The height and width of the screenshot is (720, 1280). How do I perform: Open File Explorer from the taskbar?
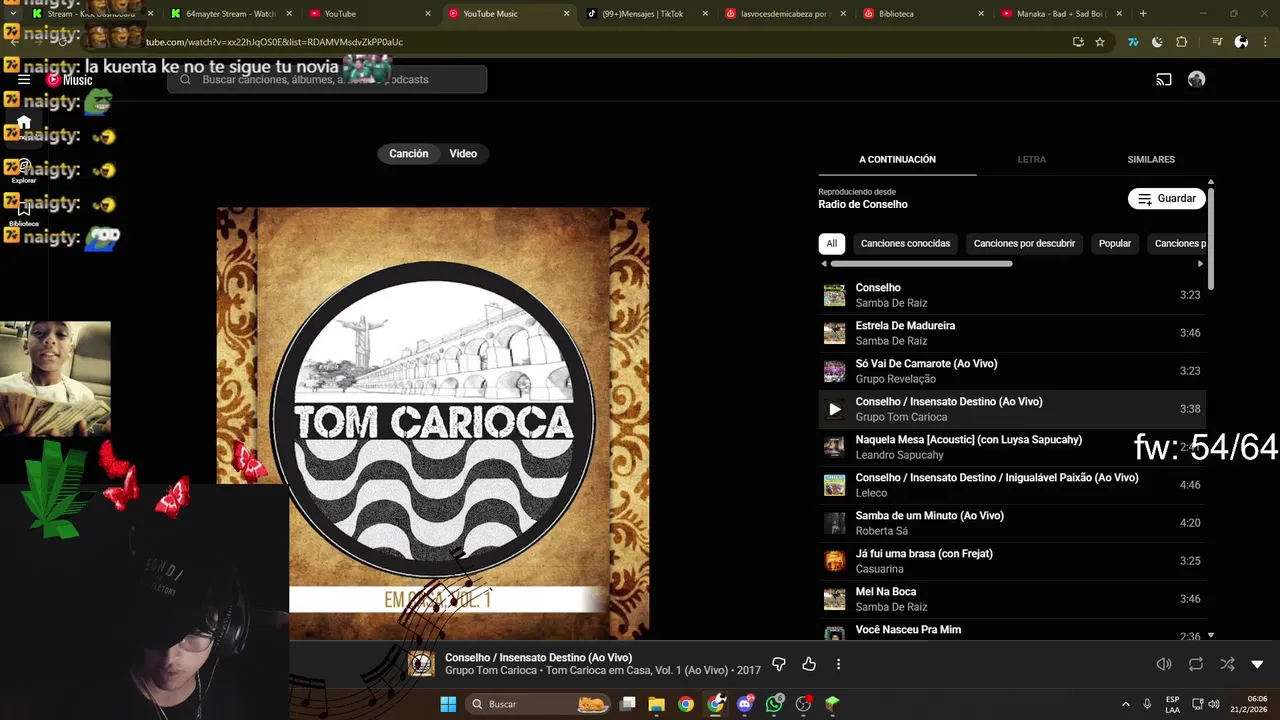[657, 704]
